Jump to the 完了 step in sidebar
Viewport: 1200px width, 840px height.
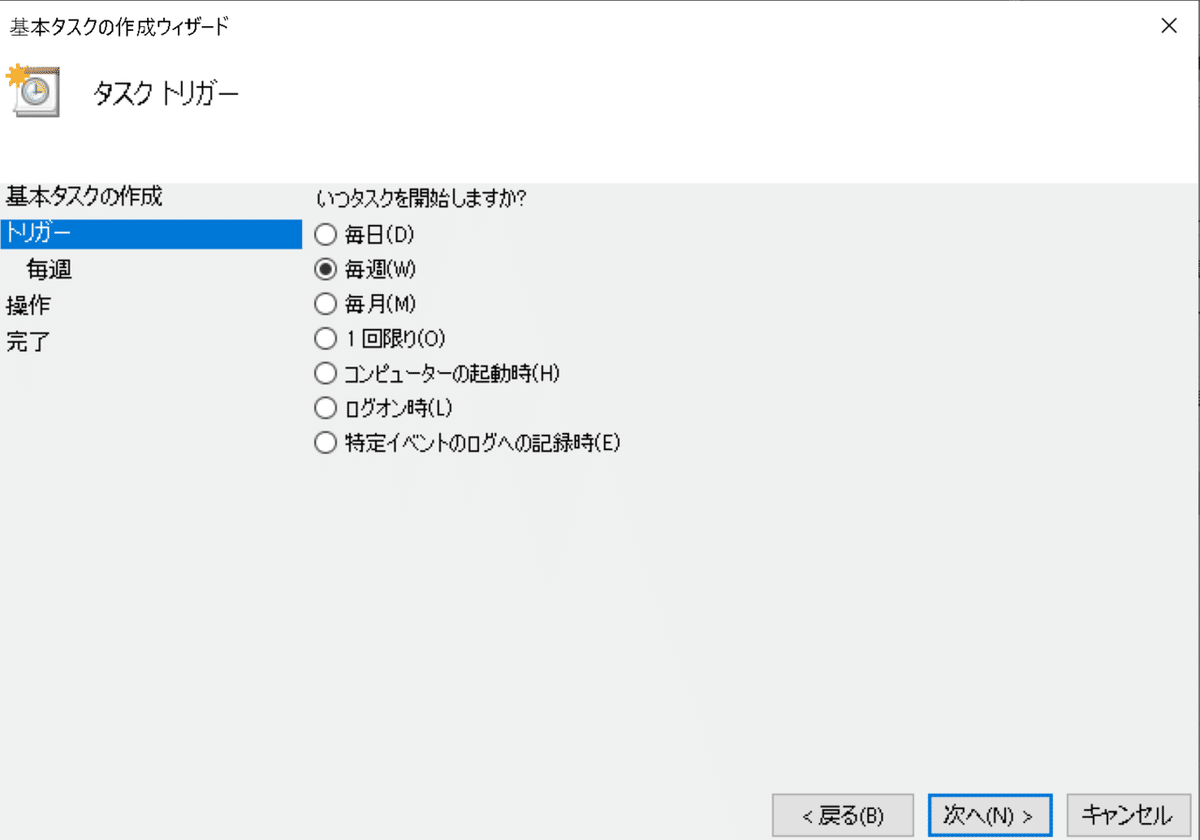pyautogui.click(x=27, y=342)
